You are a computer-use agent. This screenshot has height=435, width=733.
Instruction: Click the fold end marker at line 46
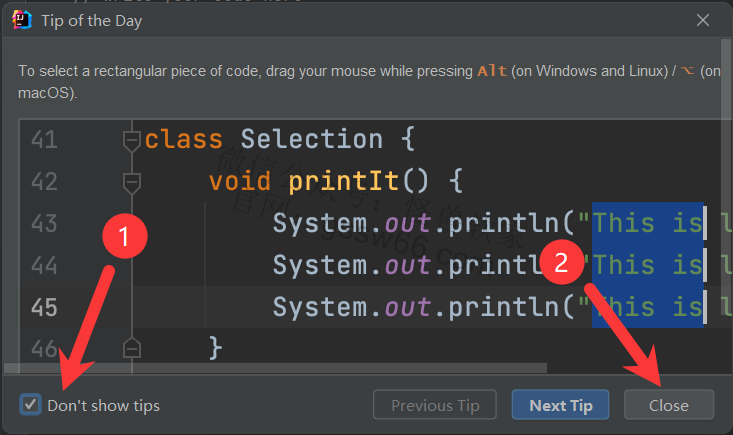pyautogui.click(x=131, y=347)
